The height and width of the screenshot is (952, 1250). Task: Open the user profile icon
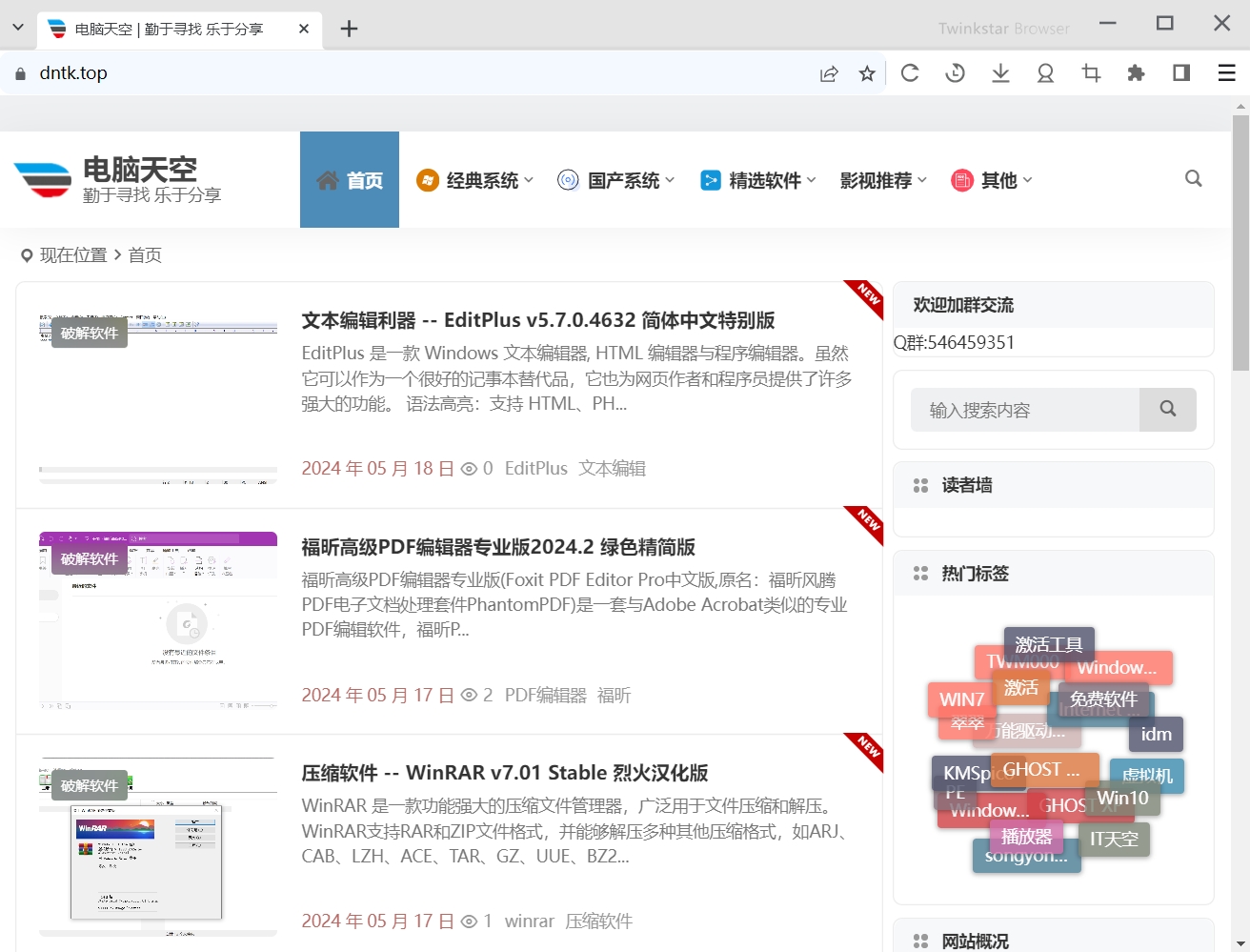1045,73
